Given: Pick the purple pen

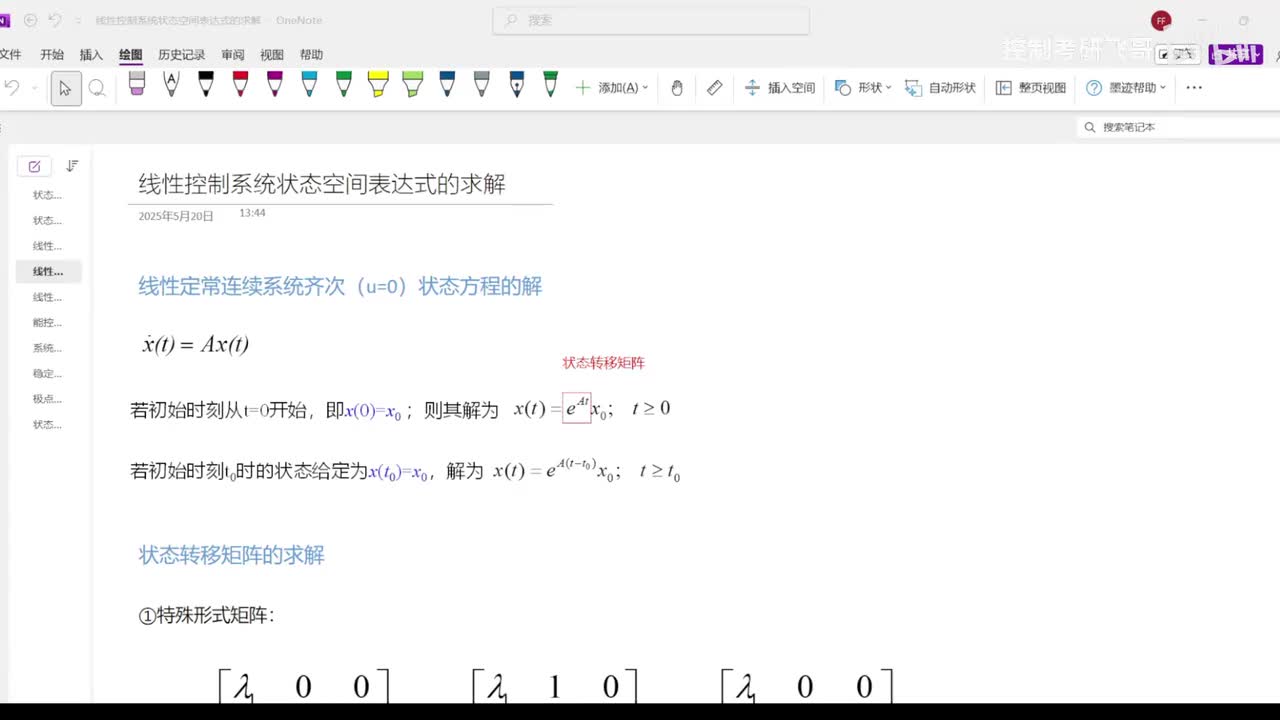Looking at the screenshot, I should coord(275,85).
